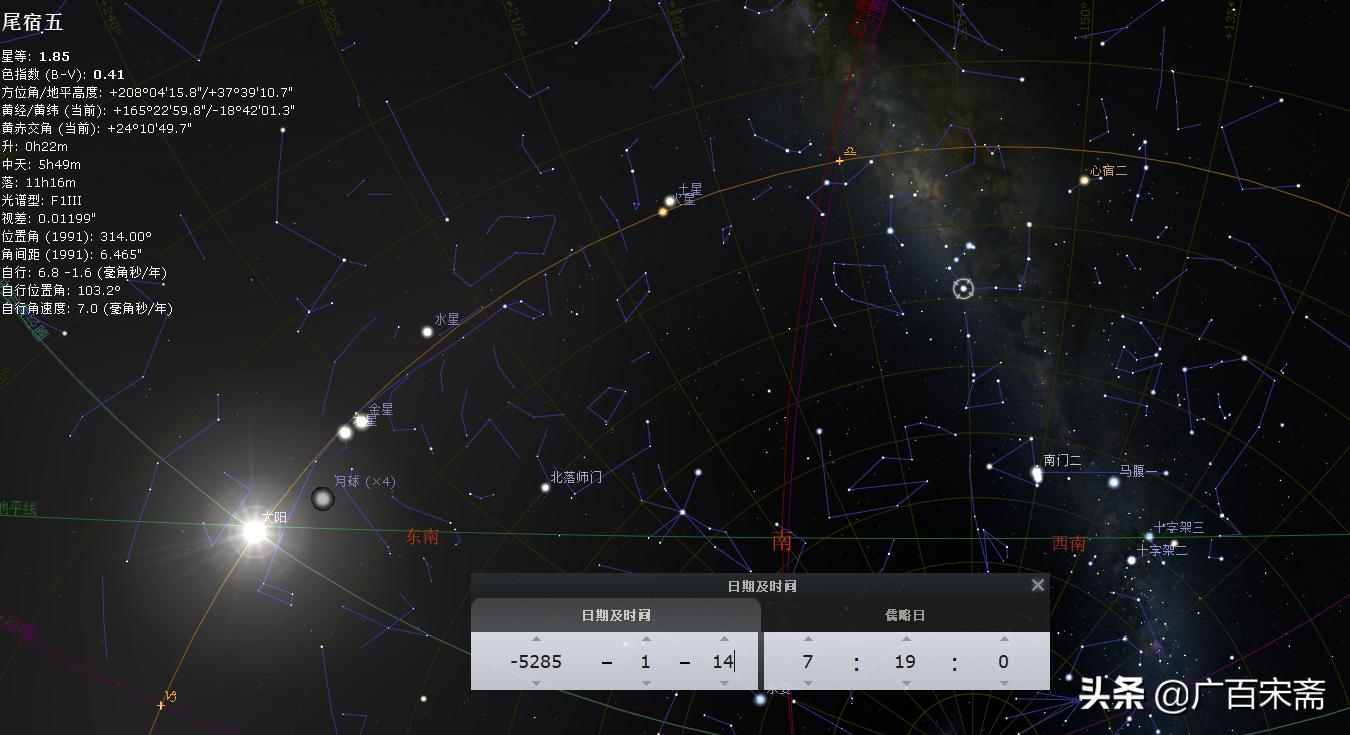The image size is (1350, 735).
Task: Click the 自行: 6.8 -1.6 proper motion line
Action: tap(84, 272)
